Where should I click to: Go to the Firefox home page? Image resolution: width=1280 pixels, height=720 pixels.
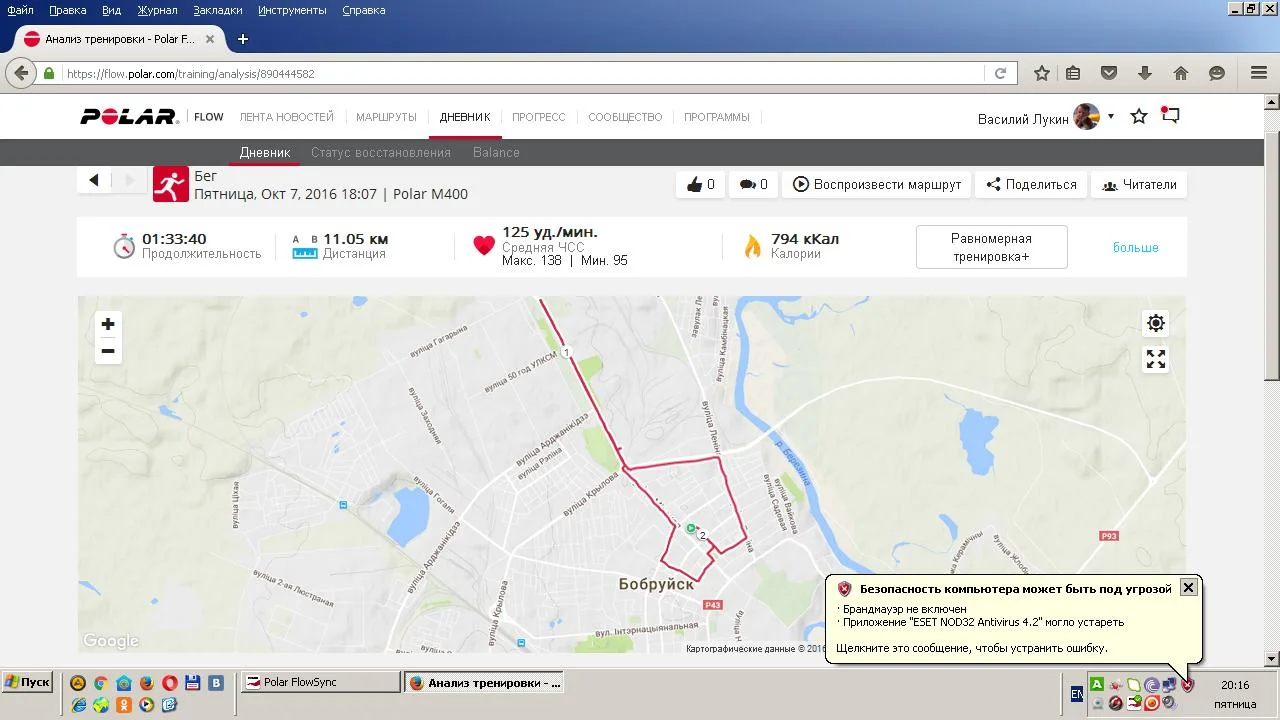pos(1181,73)
